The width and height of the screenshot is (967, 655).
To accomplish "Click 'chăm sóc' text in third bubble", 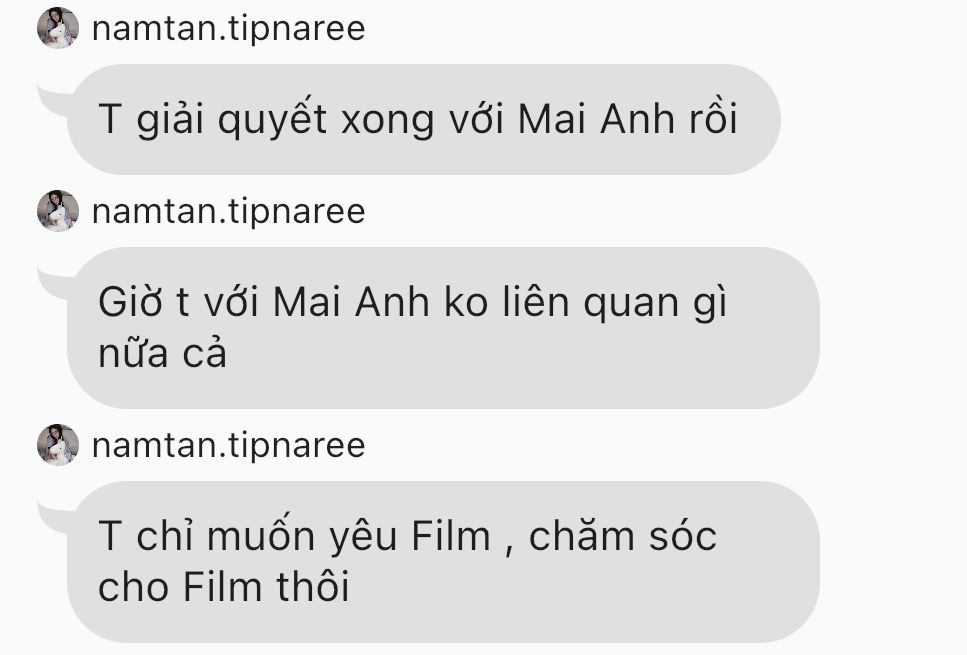I will pyautogui.click(x=623, y=535).
